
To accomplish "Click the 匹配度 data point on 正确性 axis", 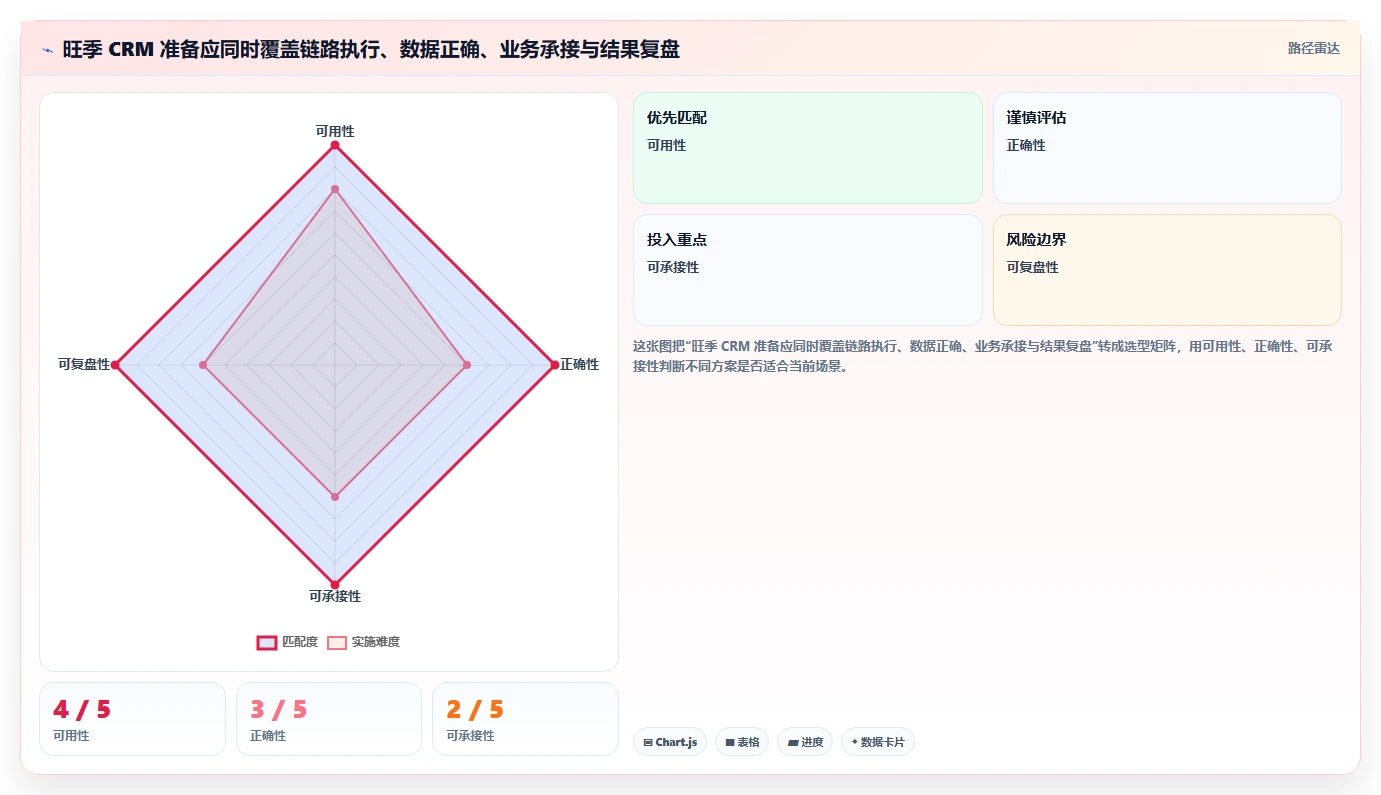I will [555, 365].
